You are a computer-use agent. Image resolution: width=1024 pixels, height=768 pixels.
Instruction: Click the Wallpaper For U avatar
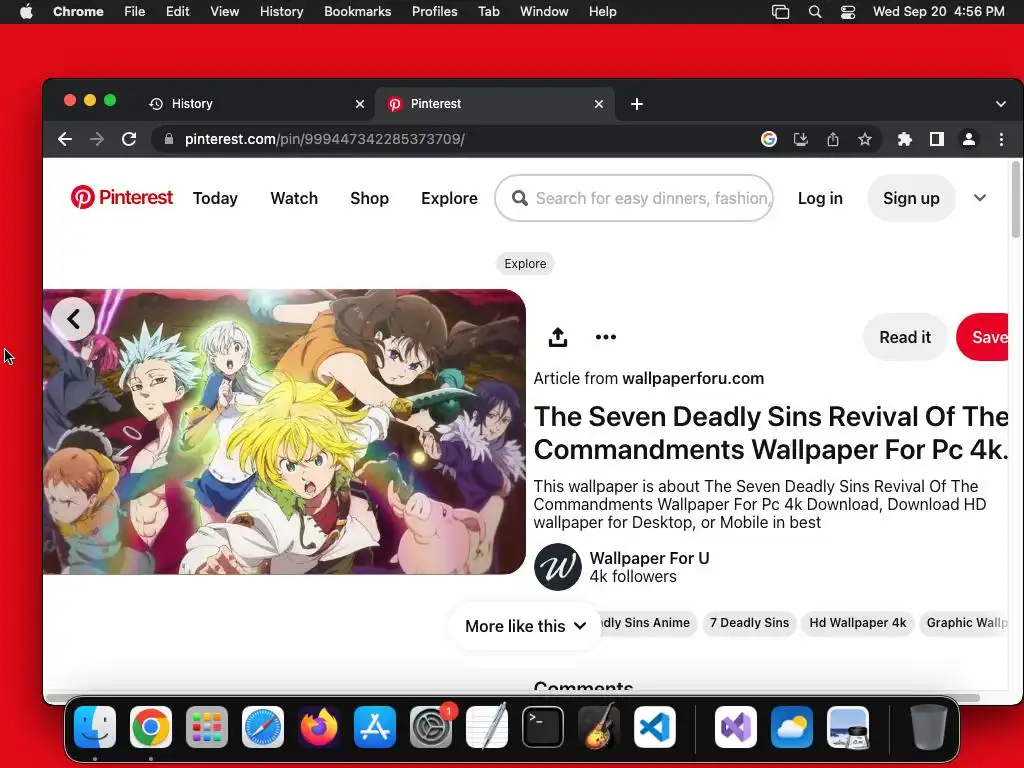point(558,567)
